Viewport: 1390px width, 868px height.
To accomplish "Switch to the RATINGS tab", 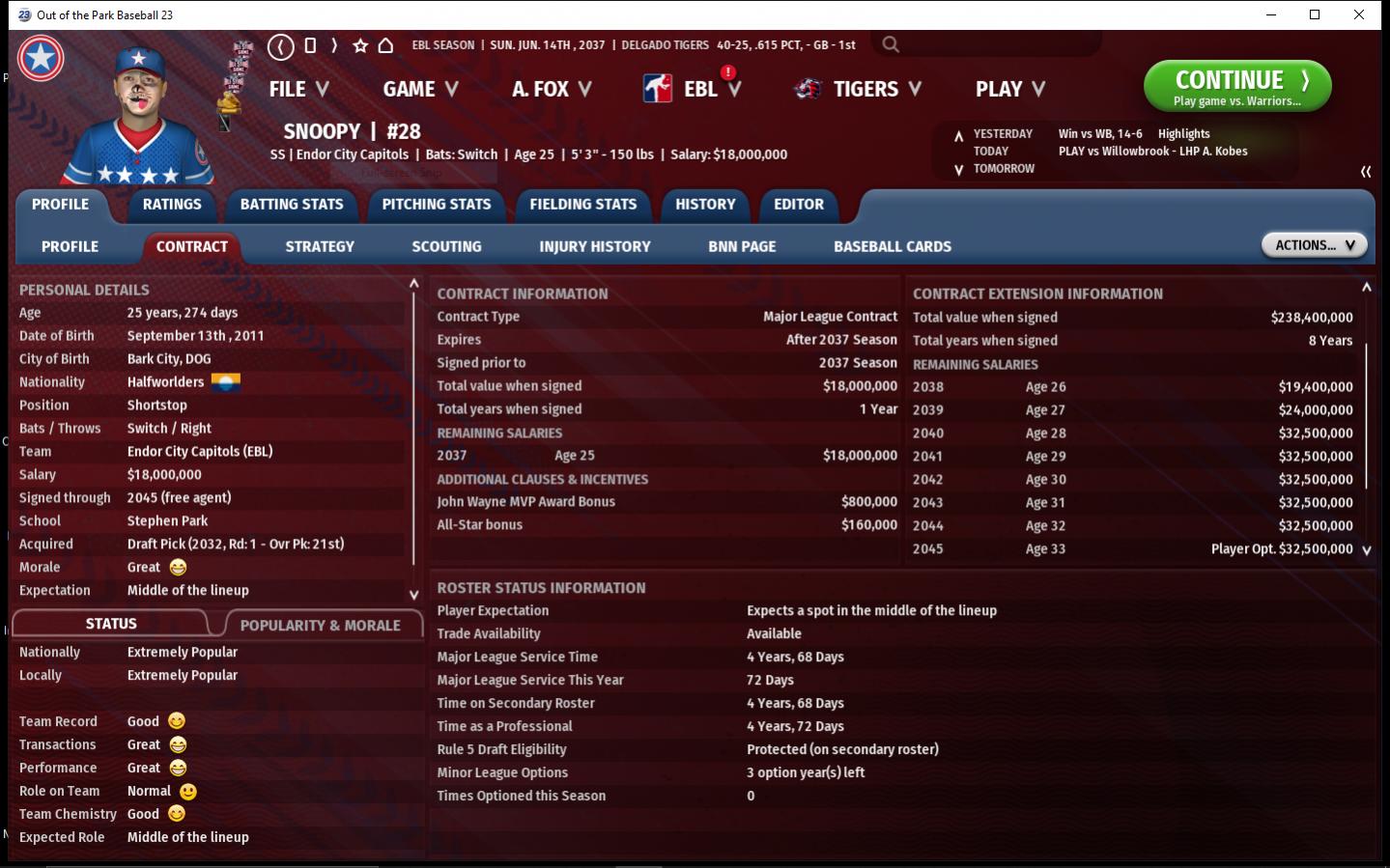I will click(x=172, y=205).
